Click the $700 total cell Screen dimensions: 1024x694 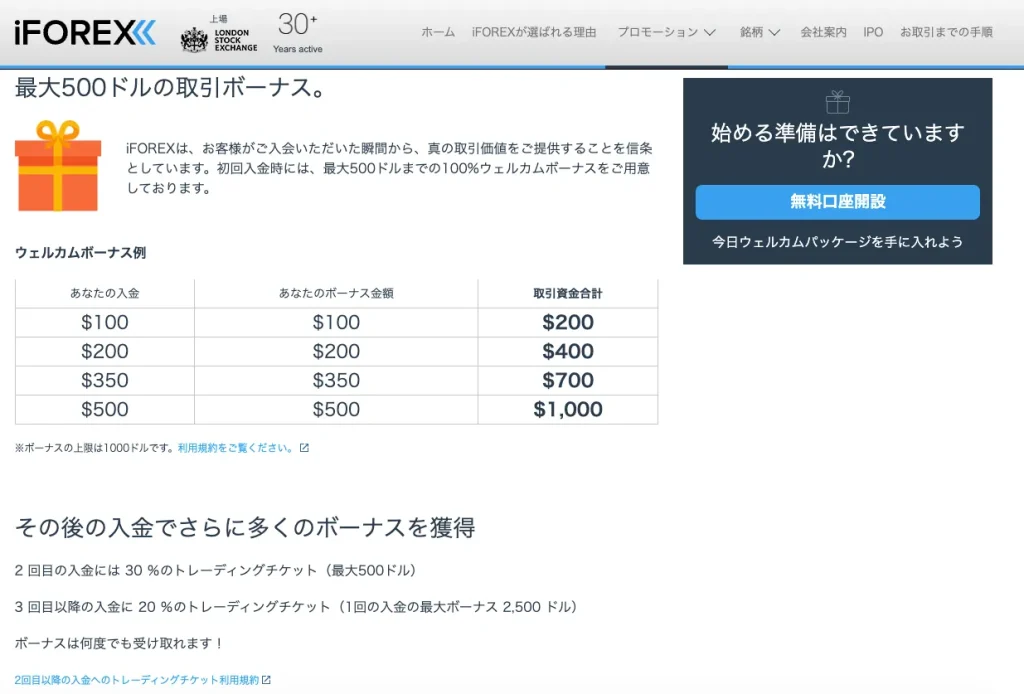pyautogui.click(x=568, y=380)
